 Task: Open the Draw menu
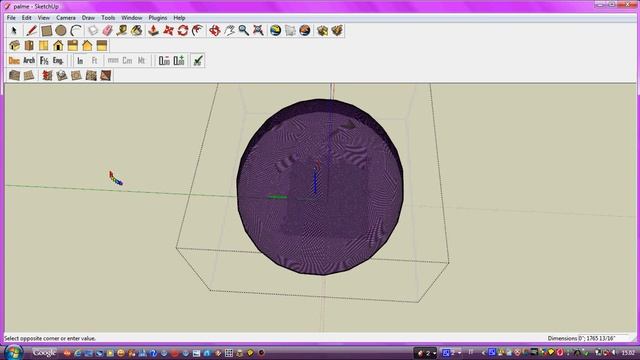88,18
